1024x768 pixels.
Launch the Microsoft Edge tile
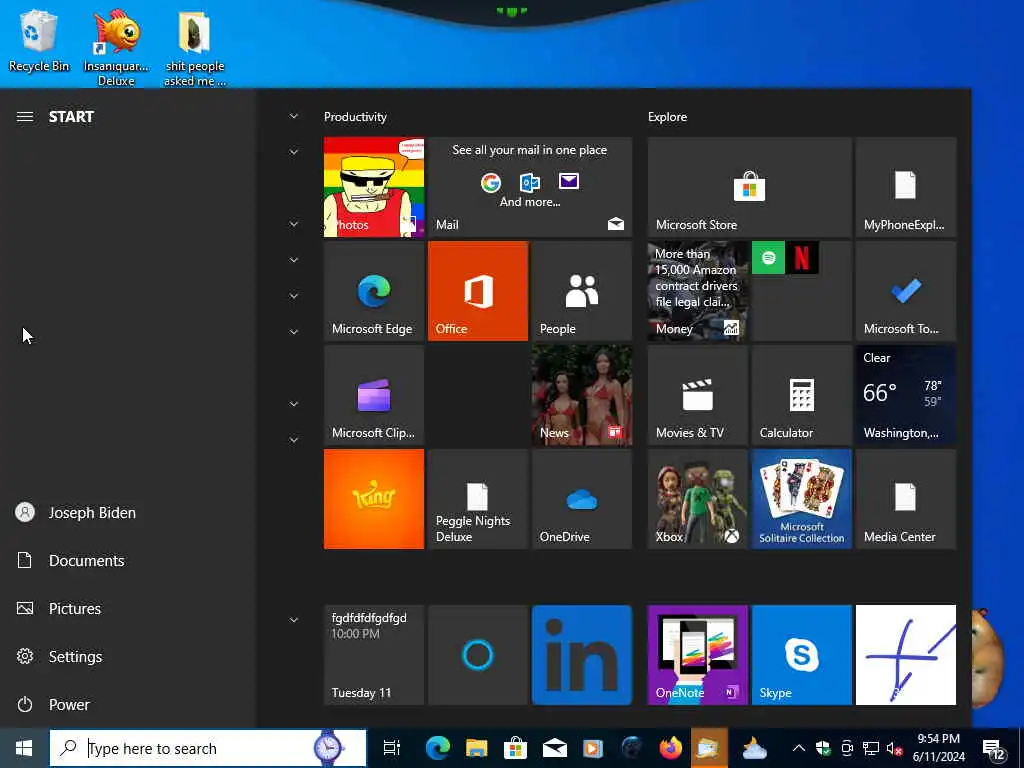tap(374, 291)
